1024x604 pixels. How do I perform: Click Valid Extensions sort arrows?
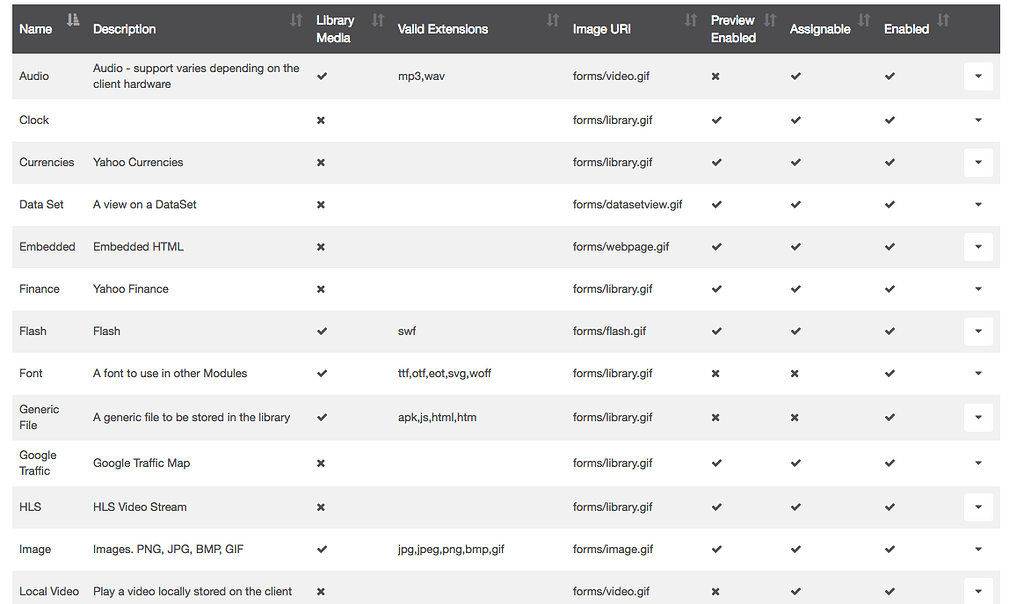(553, 21)
